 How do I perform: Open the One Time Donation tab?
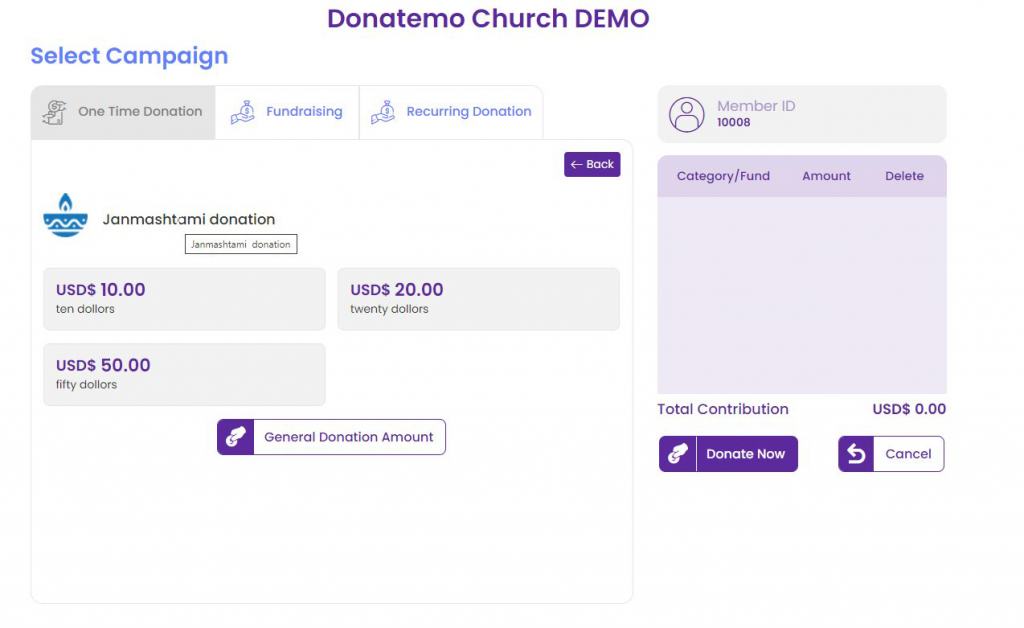coord(122,111)
